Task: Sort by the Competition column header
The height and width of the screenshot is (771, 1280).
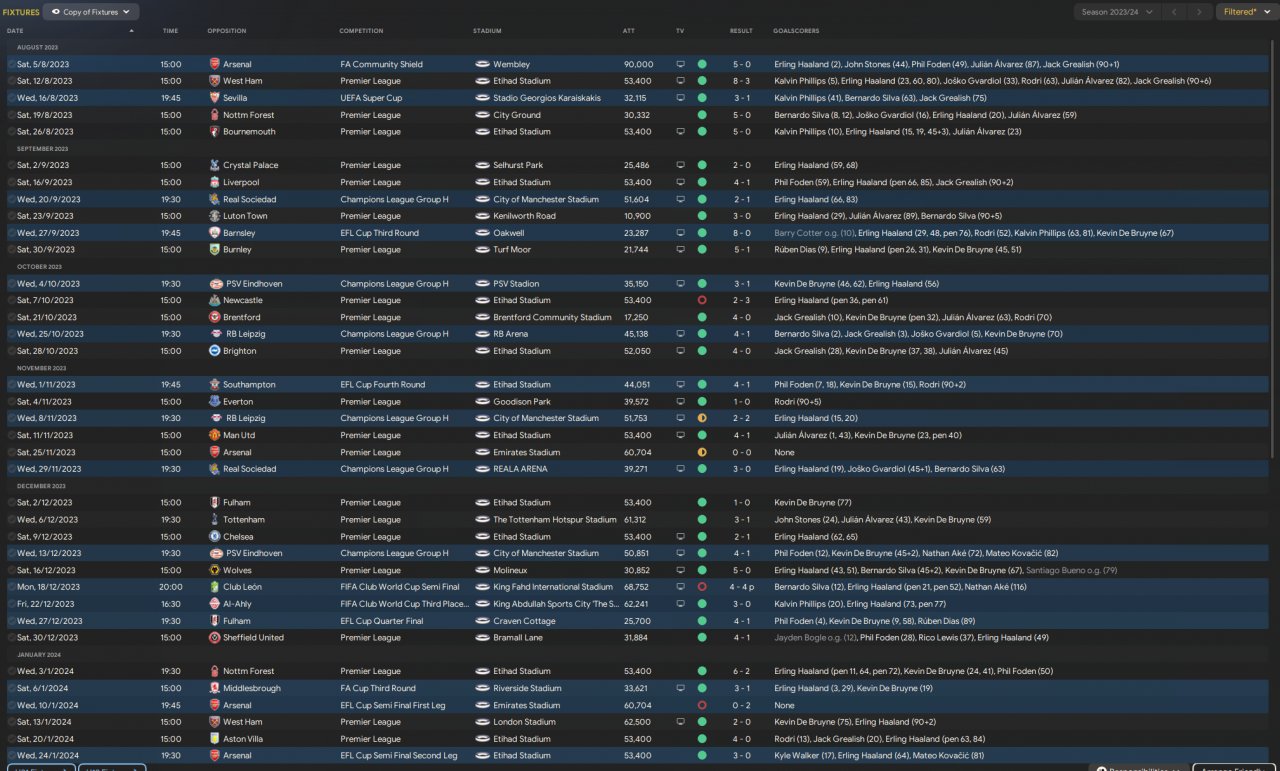Action: point(361,31)
